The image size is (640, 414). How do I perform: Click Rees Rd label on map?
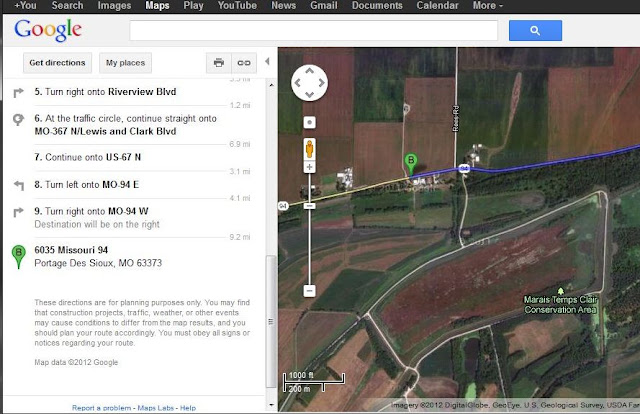tap(456, 118)
